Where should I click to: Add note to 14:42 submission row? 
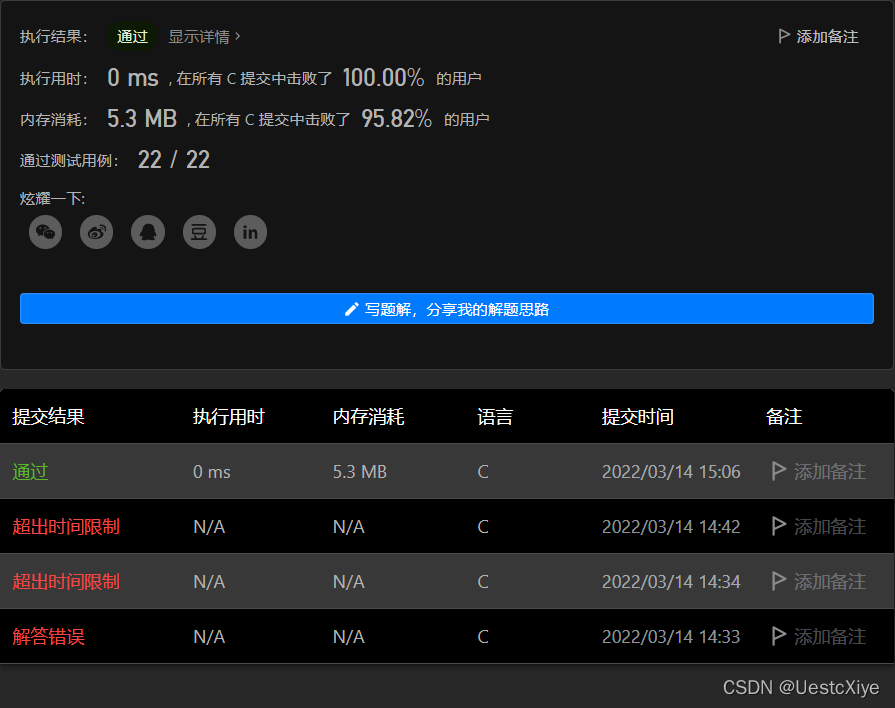tap(819, 526)
